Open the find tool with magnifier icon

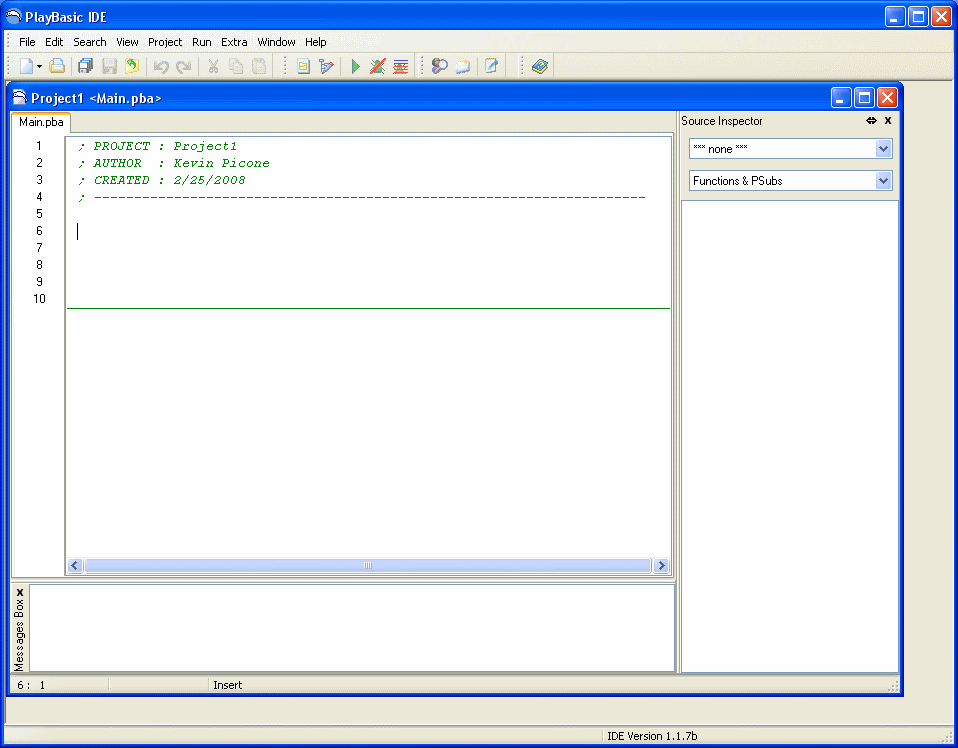coord(439,66)
